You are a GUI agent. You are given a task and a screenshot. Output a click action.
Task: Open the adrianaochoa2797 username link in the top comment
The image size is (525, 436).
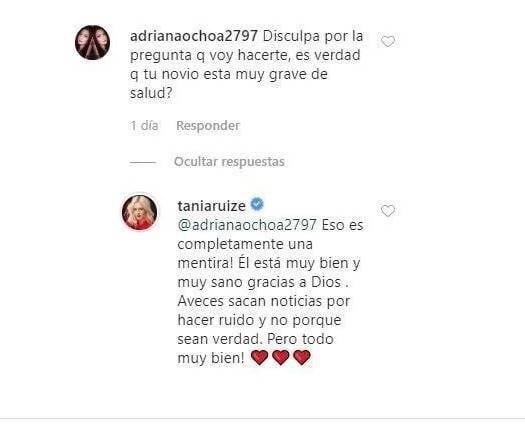[194, 36]
